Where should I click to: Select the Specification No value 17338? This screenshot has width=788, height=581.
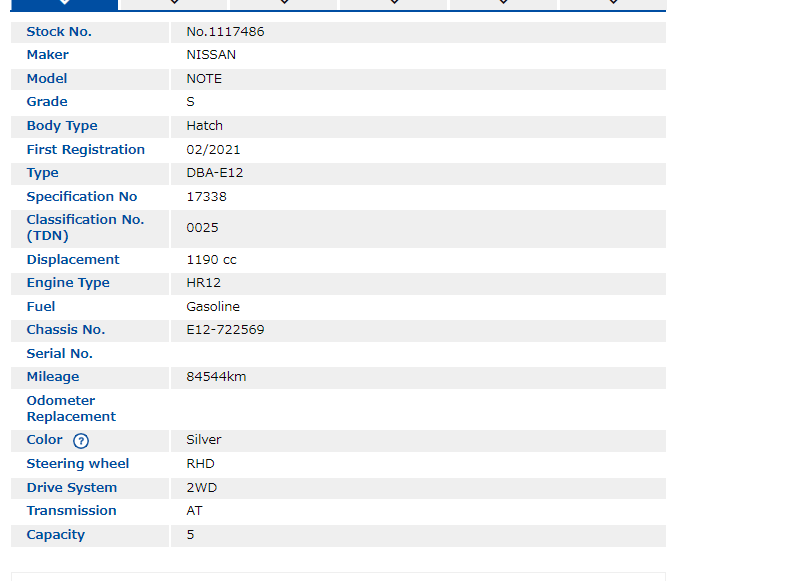tap(206, 197)
